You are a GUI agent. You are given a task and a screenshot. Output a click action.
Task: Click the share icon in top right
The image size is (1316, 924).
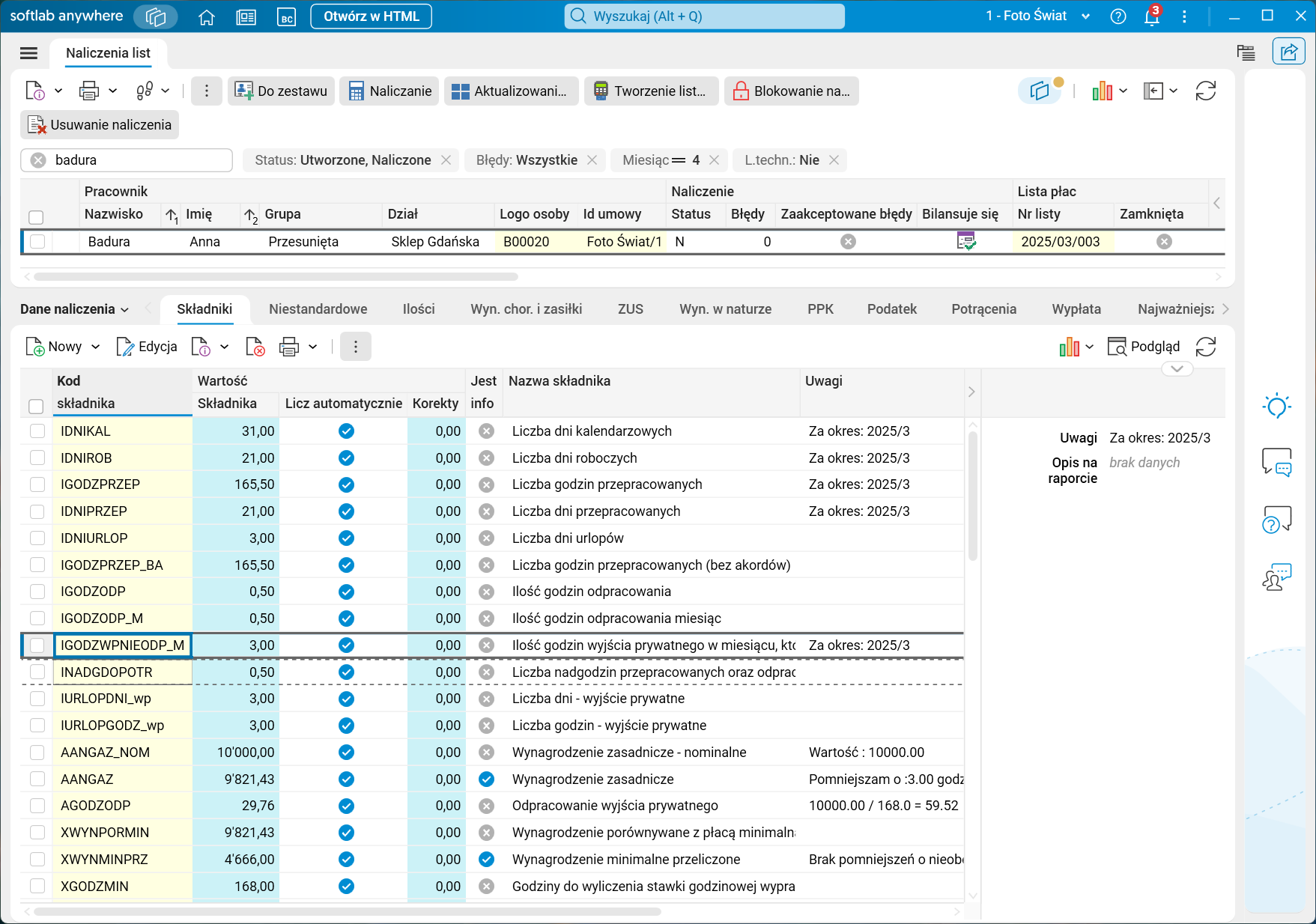coord(1288,52)
